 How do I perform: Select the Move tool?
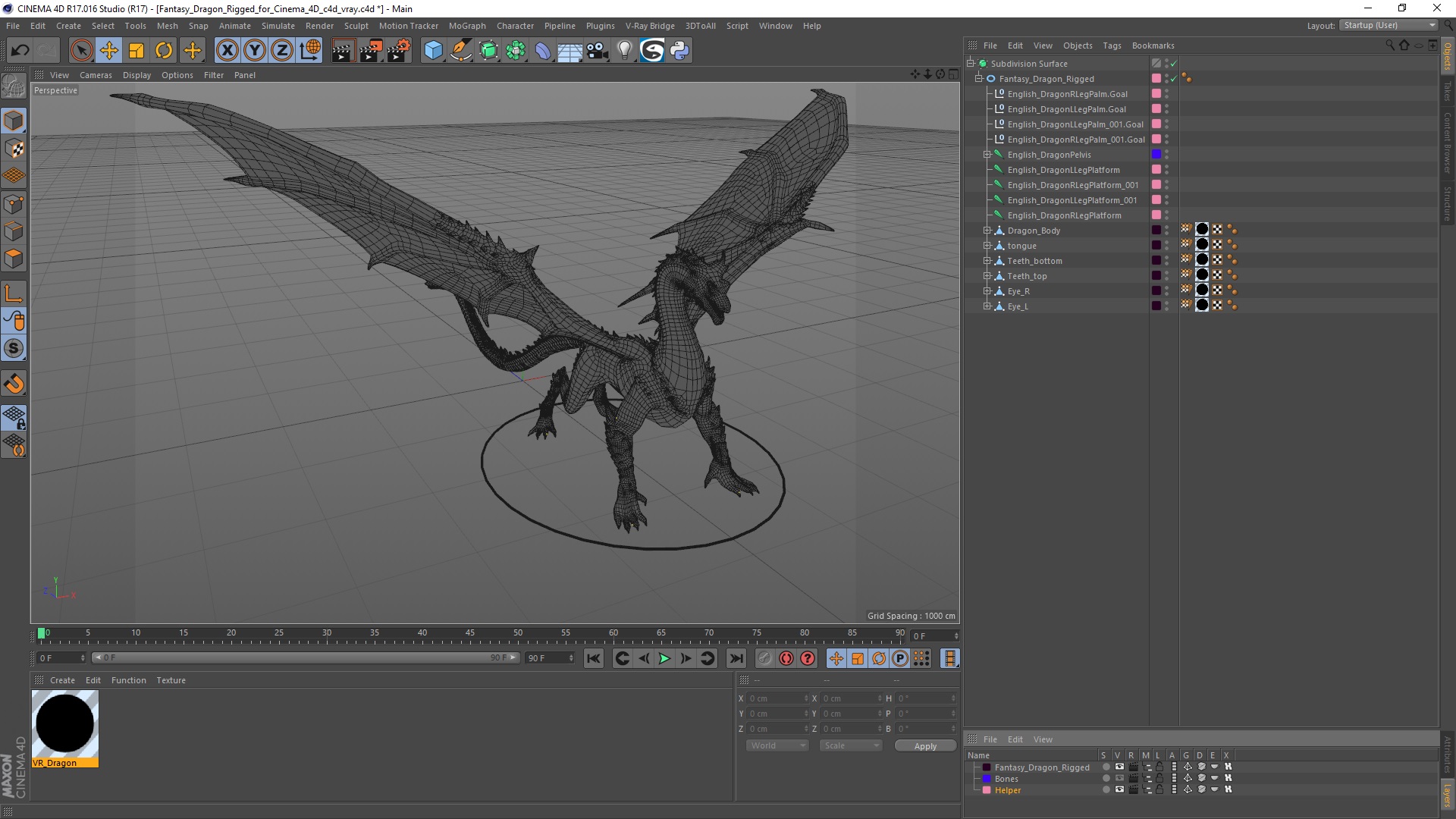[109, 51]
